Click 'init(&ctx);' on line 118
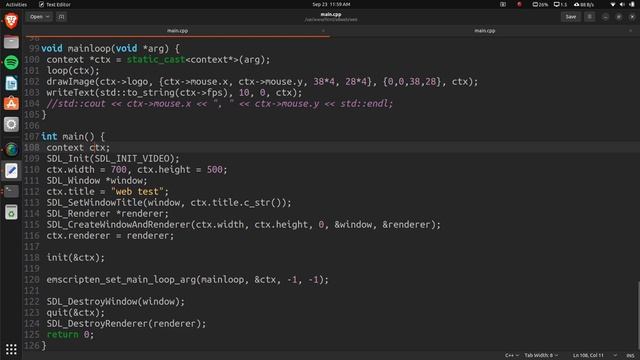This screenshot has height=360, width=640. coord(76,258)
